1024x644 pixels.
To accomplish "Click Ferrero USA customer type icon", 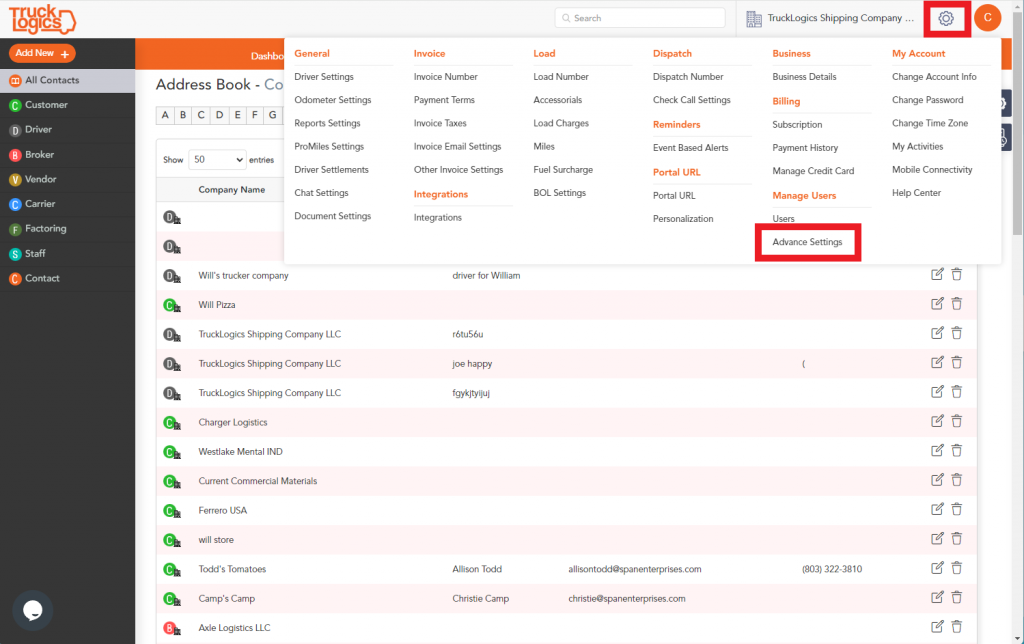I will (x=171, y=511).
